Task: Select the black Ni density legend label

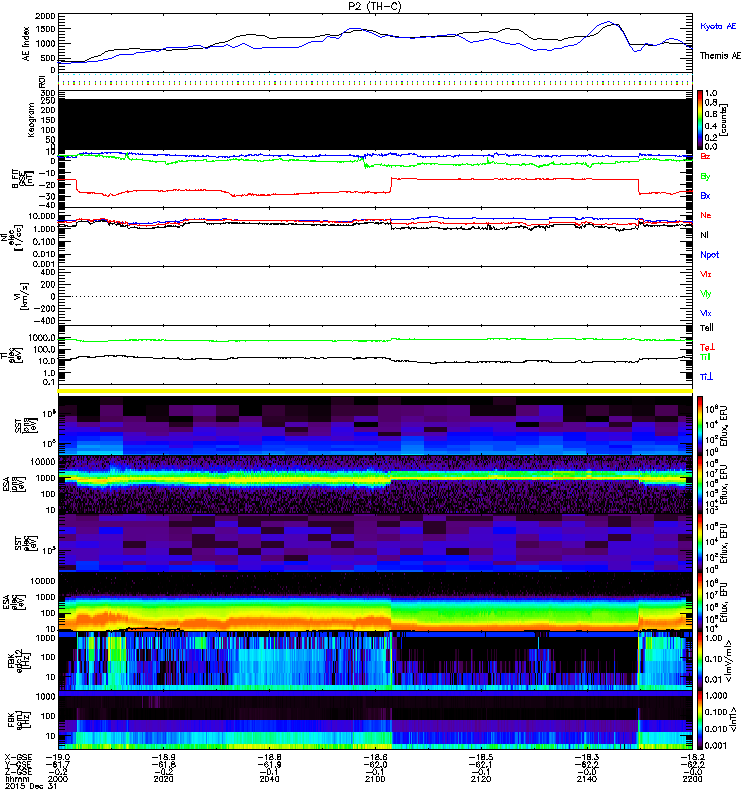Action: point(704,235)
